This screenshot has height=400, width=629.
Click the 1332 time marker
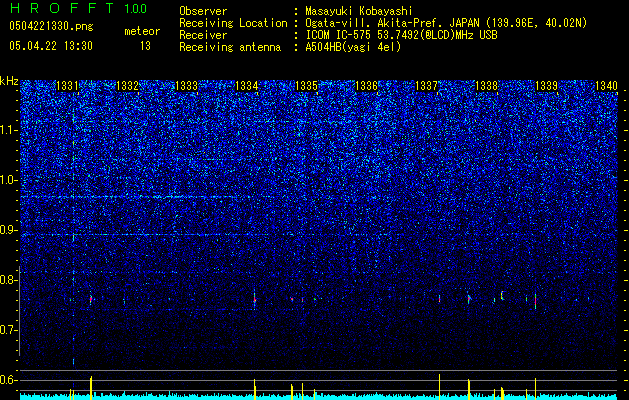[x=127, y=85]
